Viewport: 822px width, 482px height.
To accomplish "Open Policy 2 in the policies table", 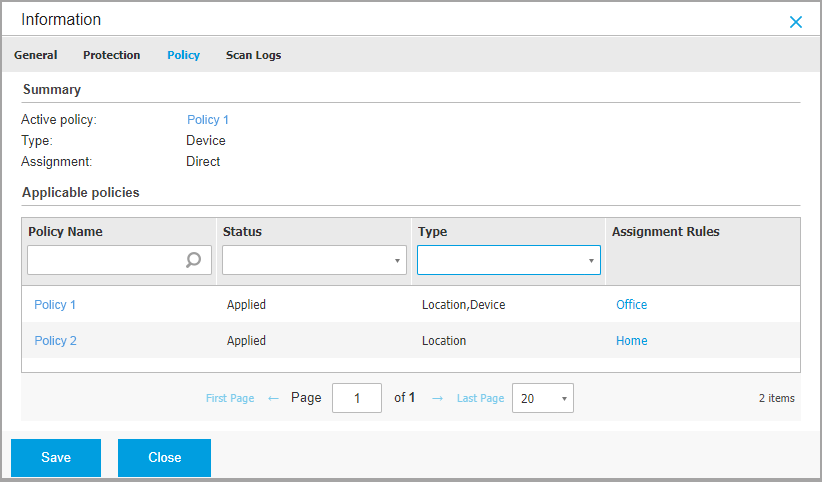I will 55,341.
